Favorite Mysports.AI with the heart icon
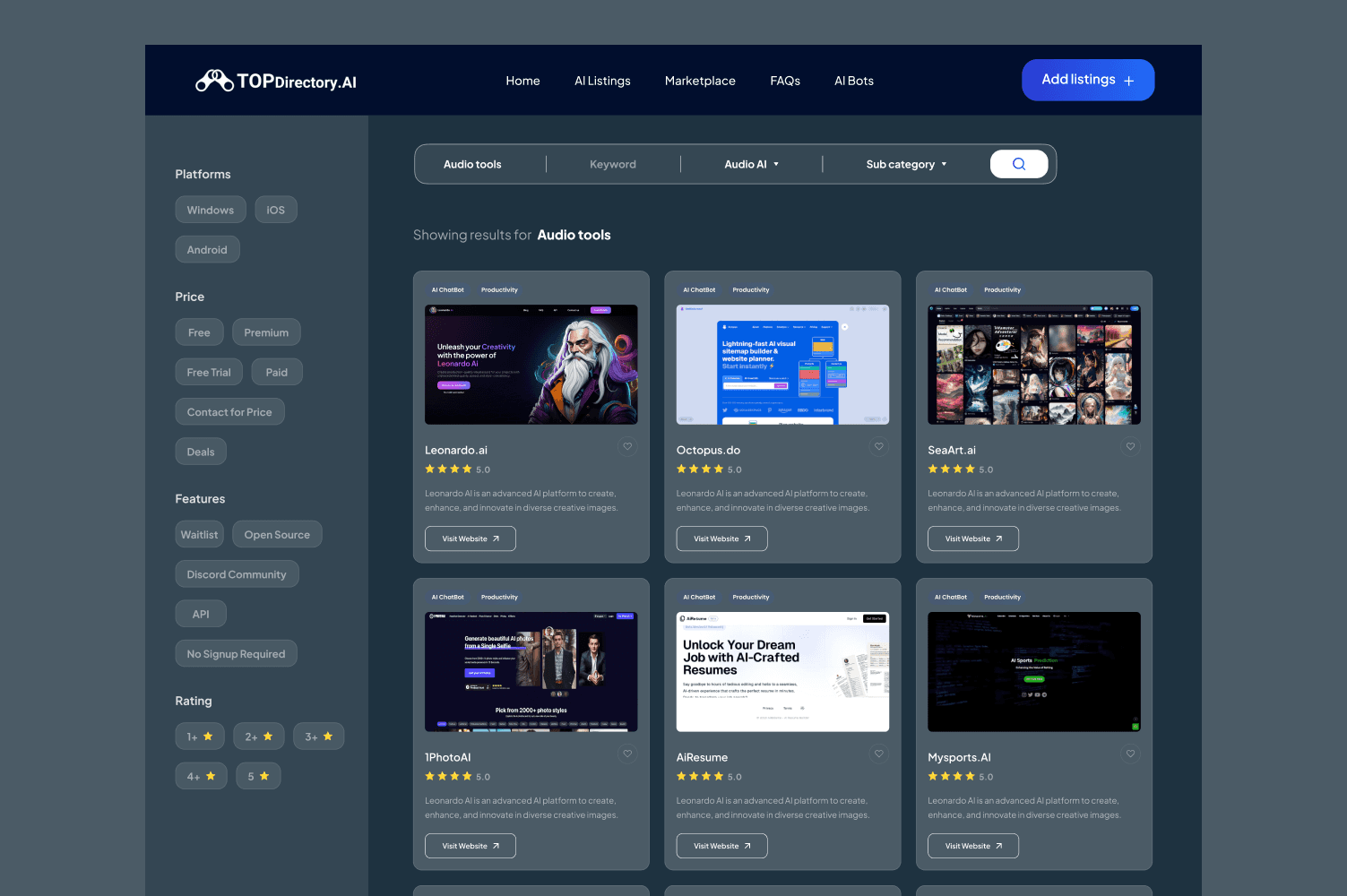The width and height of the screenshot is (1347, 896). click(x=1130, y=754)
